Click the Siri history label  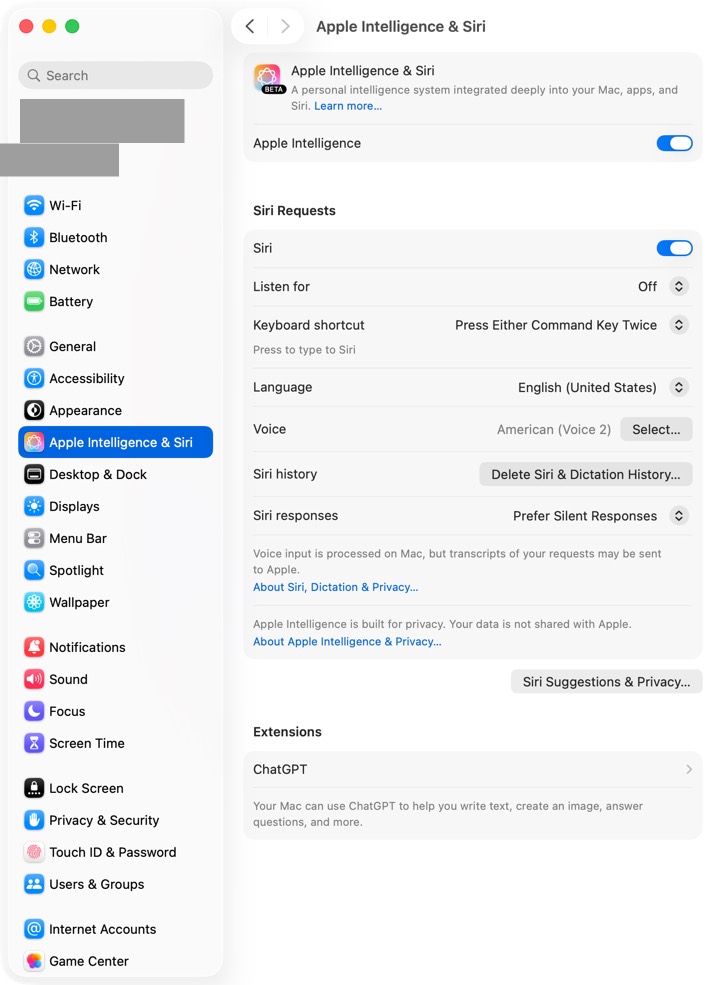tap(285, 474)
